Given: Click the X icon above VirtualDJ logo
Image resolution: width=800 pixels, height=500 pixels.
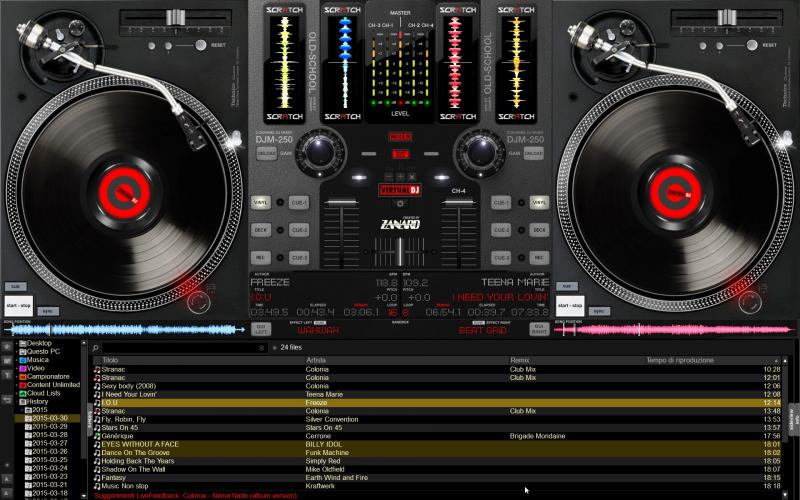Looking at the screenshot, I should click(411, 177).
